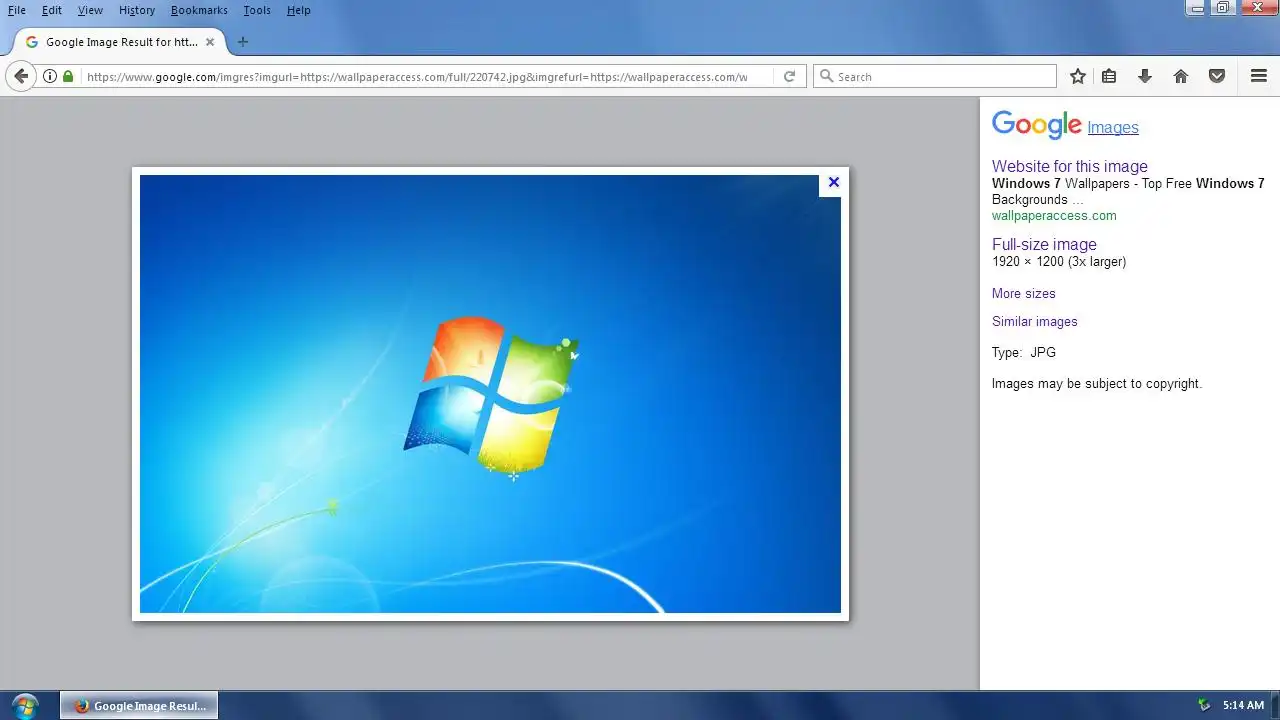
Task: Click the wallpaperaccess.com green link
Action: tap(1054, 215)
